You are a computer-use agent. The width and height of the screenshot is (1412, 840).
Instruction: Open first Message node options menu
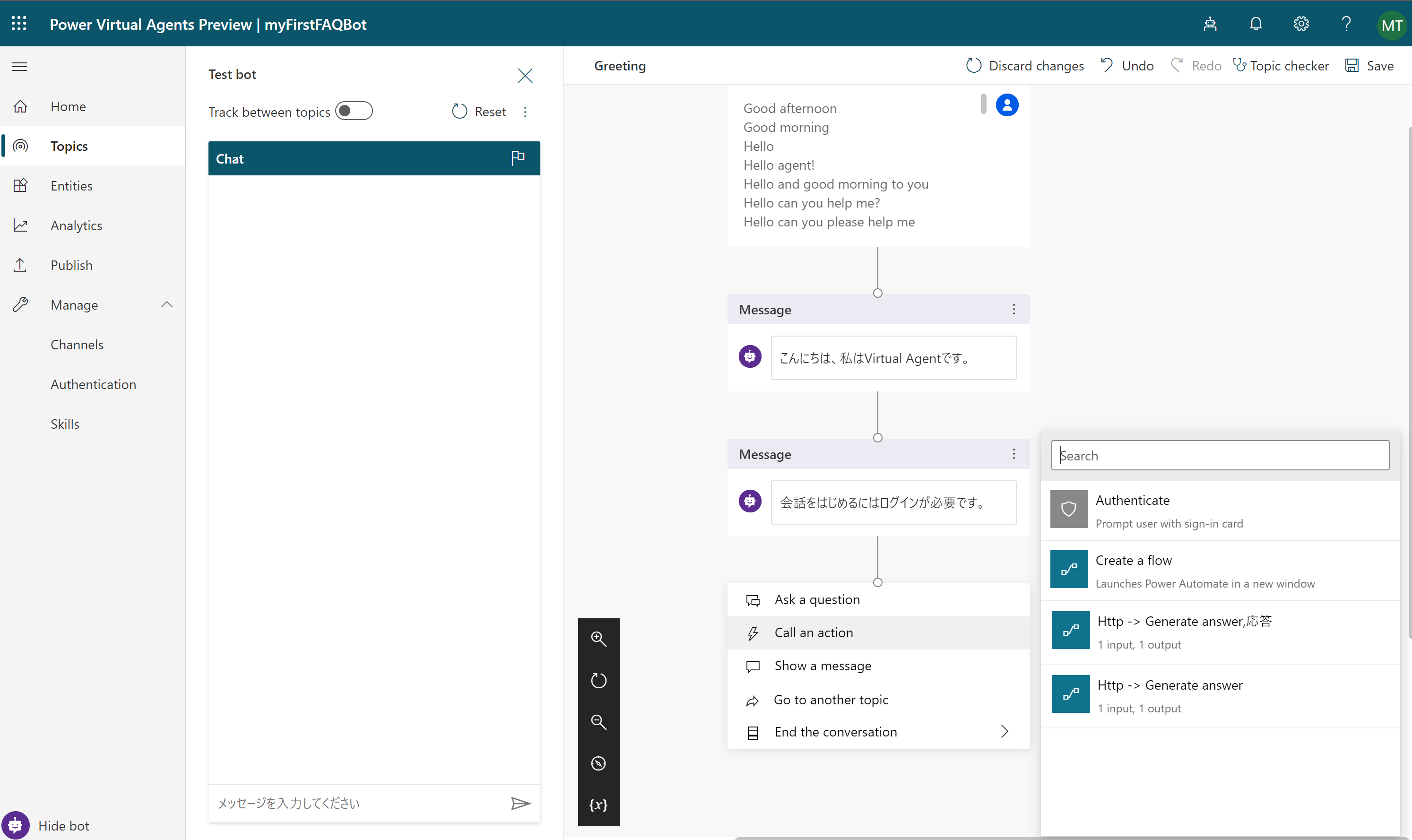tap(1013, 309)
